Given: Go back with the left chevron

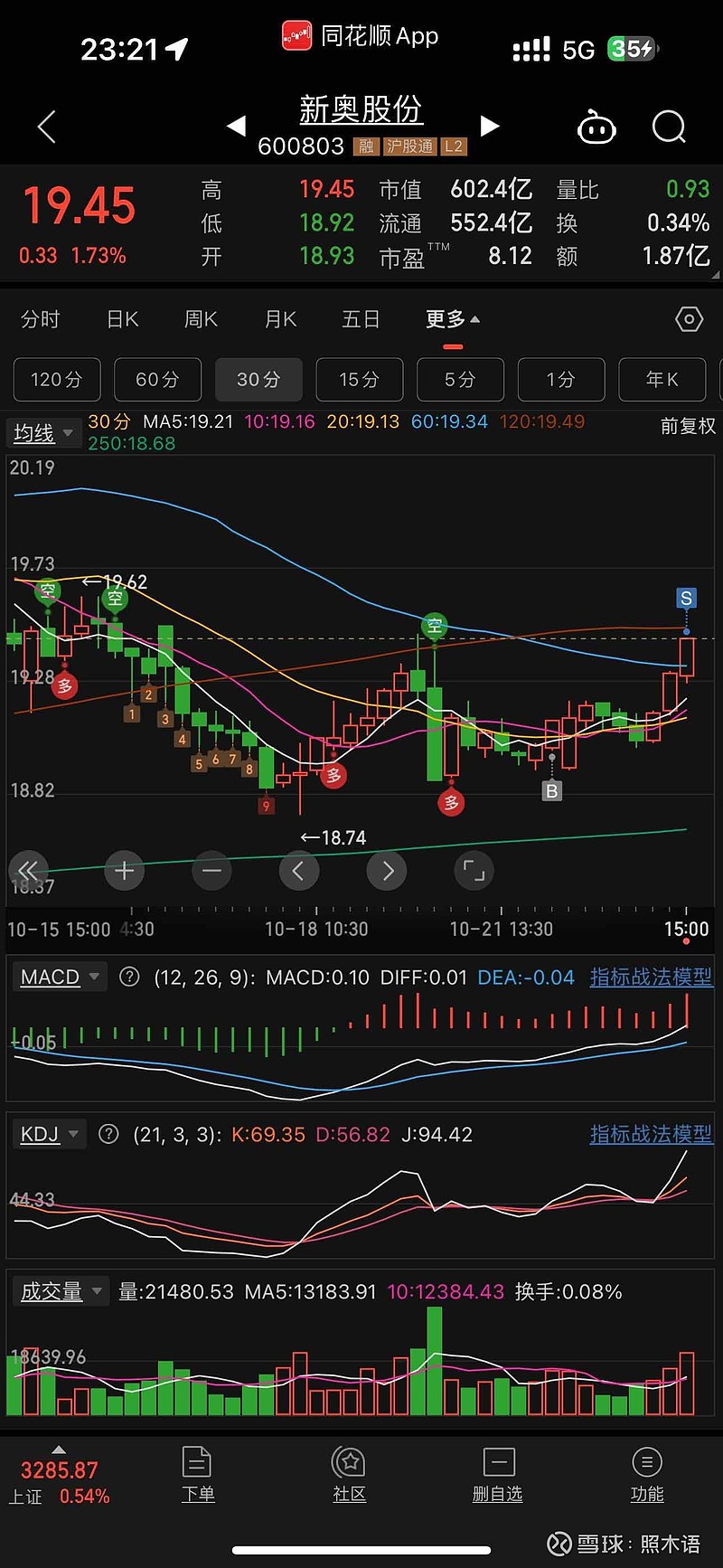Looking at the screenshot, I should pyautogui.click(x=47, y=128).
